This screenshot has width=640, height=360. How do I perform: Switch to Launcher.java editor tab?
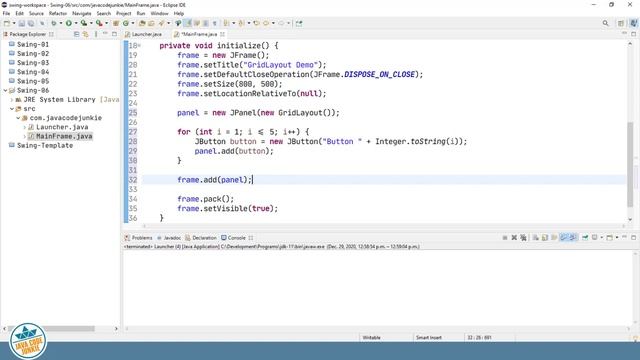click(x=144, y=34)
